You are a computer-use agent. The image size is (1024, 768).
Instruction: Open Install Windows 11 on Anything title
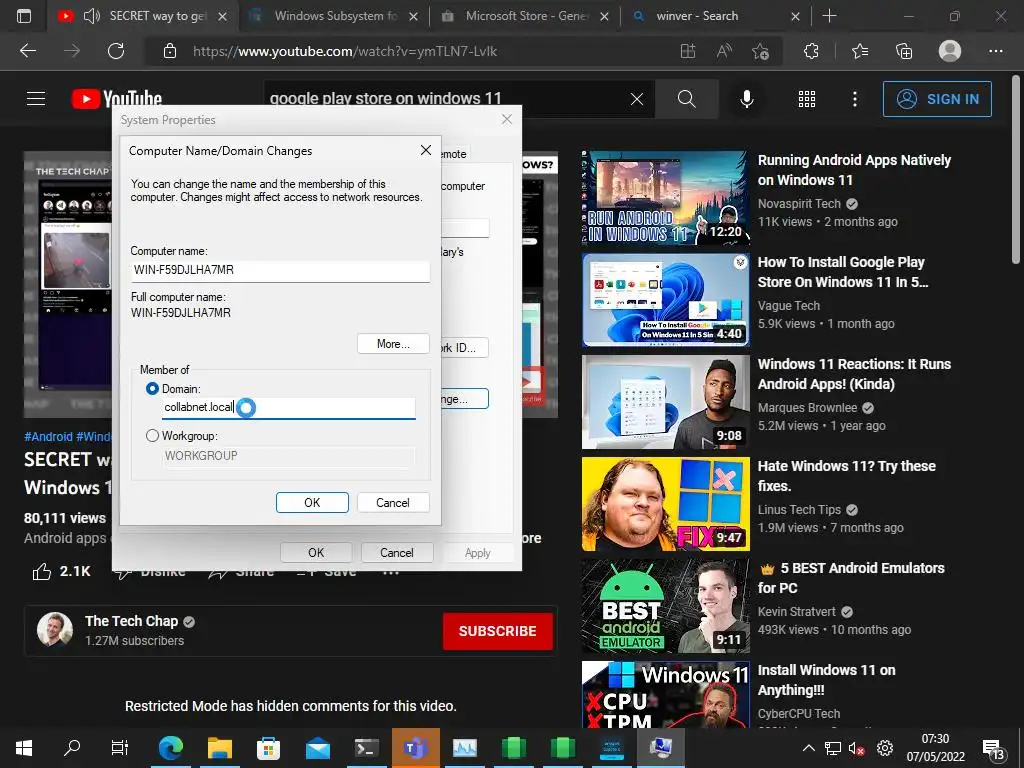coord(826,680)
